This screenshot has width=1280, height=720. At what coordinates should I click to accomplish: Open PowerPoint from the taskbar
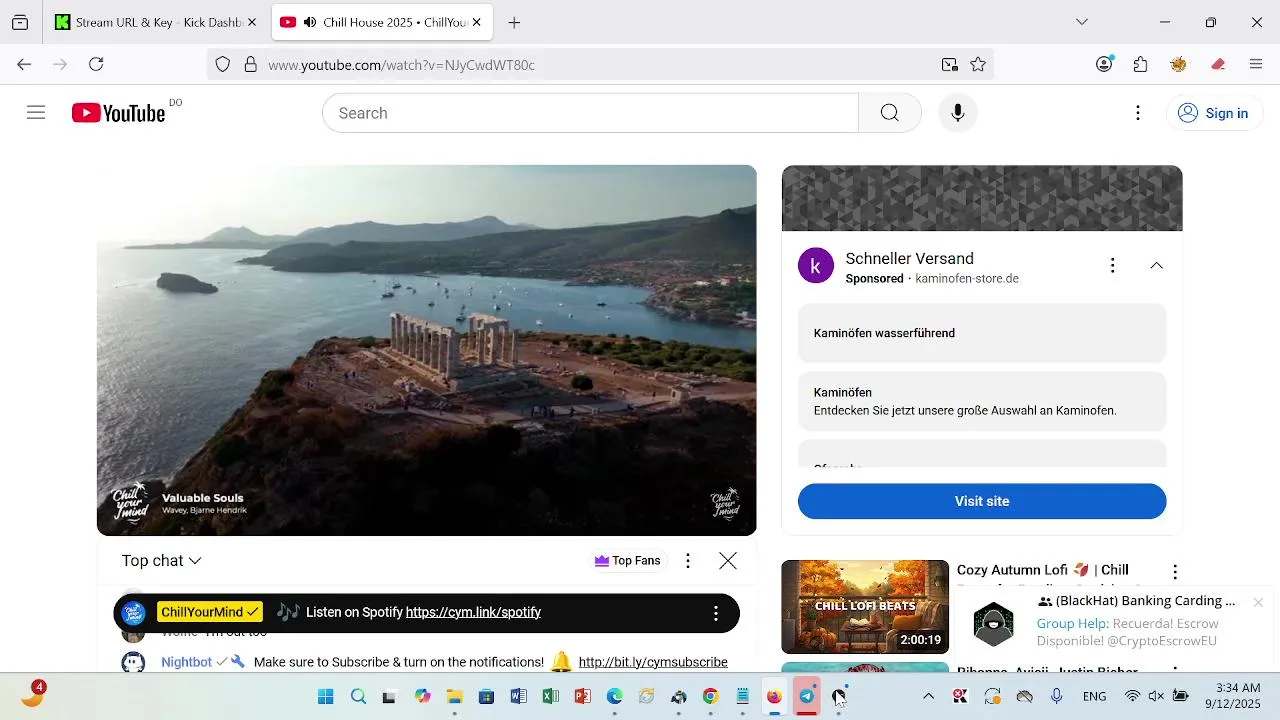point(582,697)
